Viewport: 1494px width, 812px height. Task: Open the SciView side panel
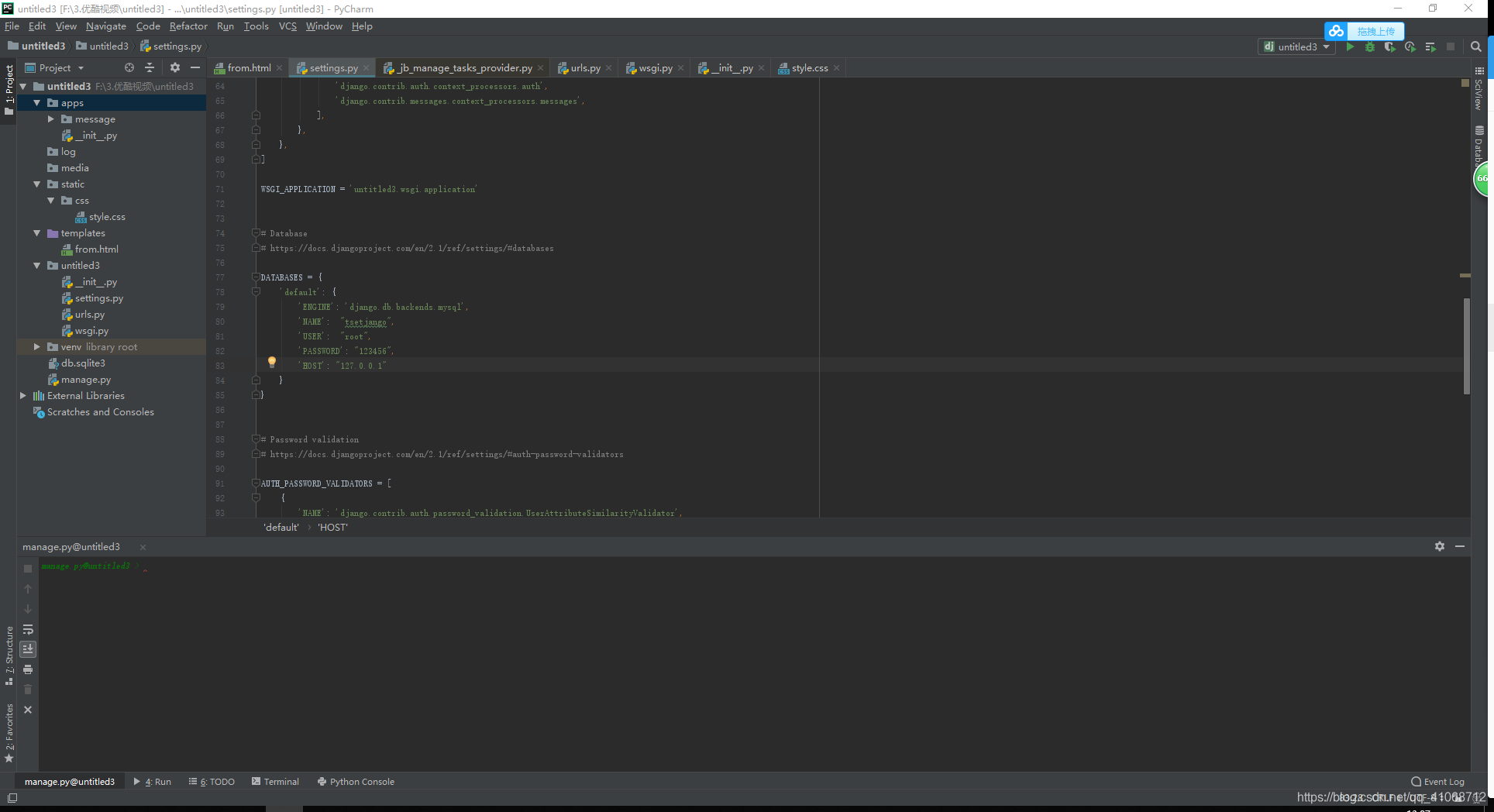[1479, 88]
